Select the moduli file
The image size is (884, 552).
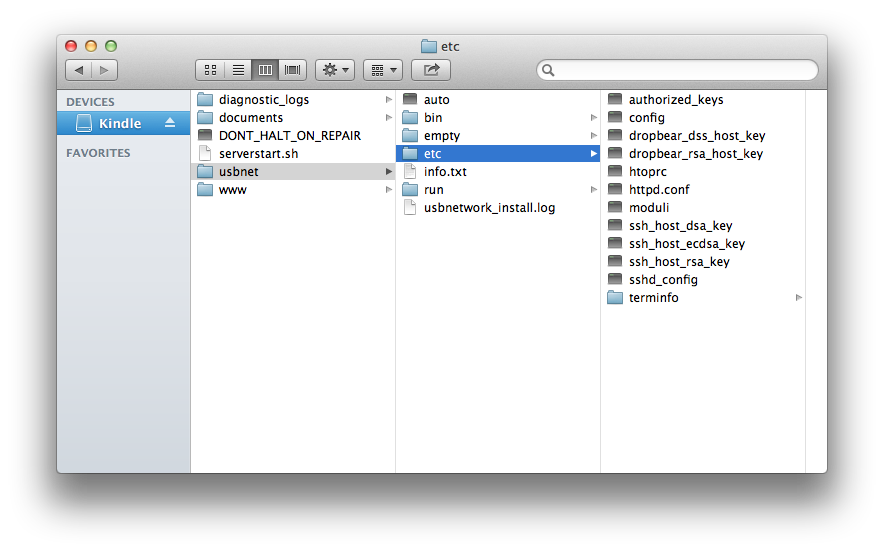click(x=703, y=207)
